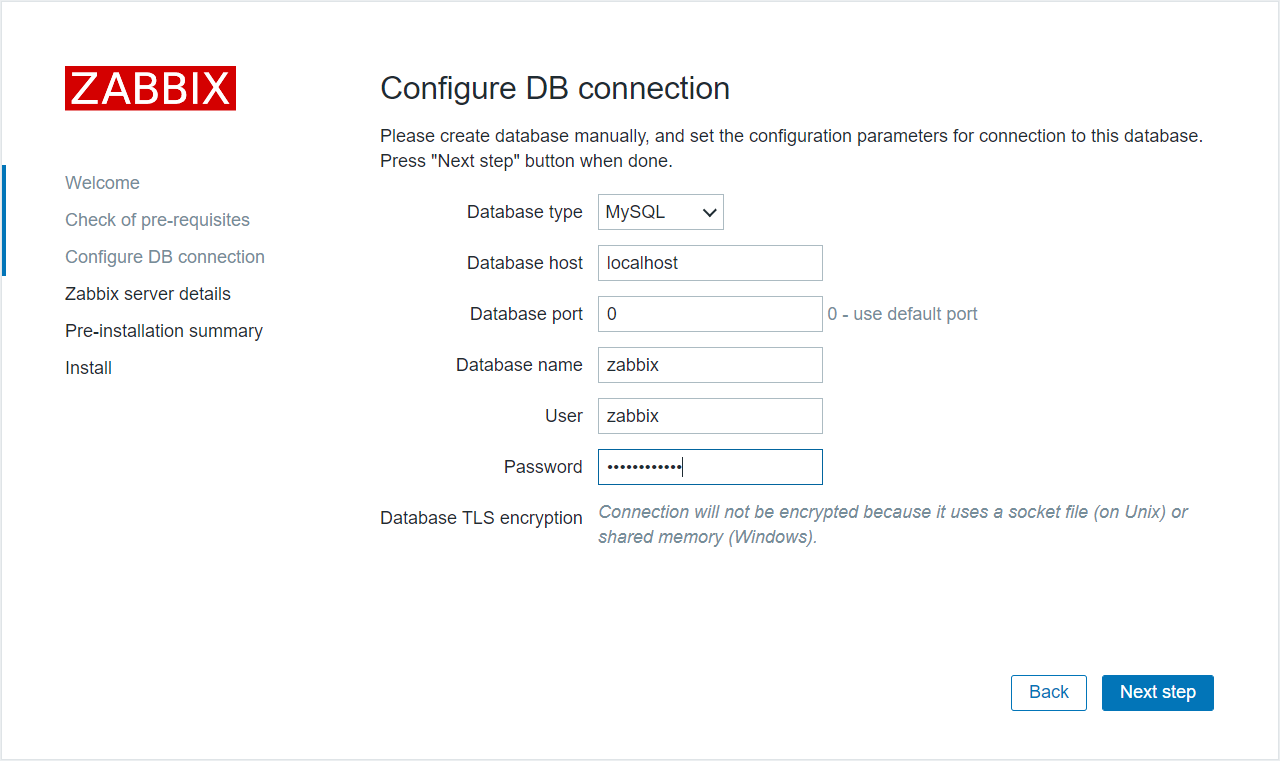
Task: Select the Install step in the sidebar
Action: (88, 368)
